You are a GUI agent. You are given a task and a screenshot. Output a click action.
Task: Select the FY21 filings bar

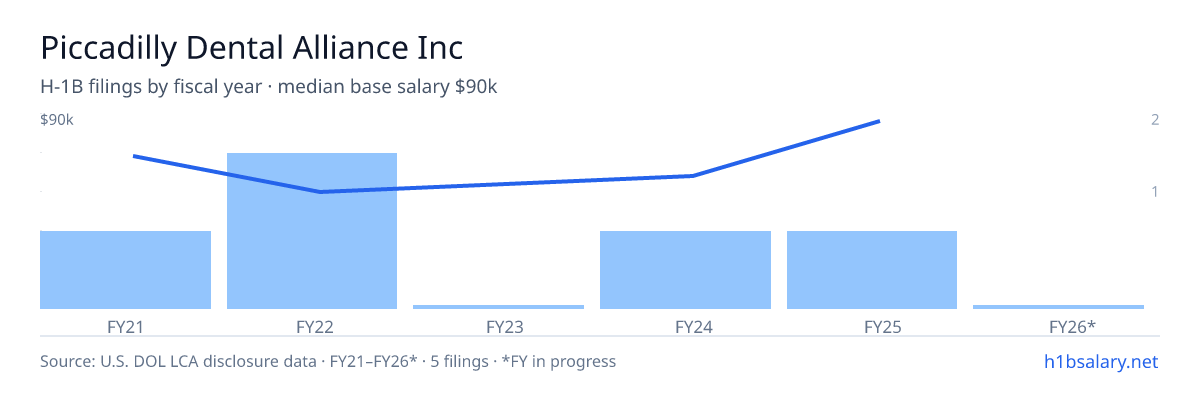(125, 270)
